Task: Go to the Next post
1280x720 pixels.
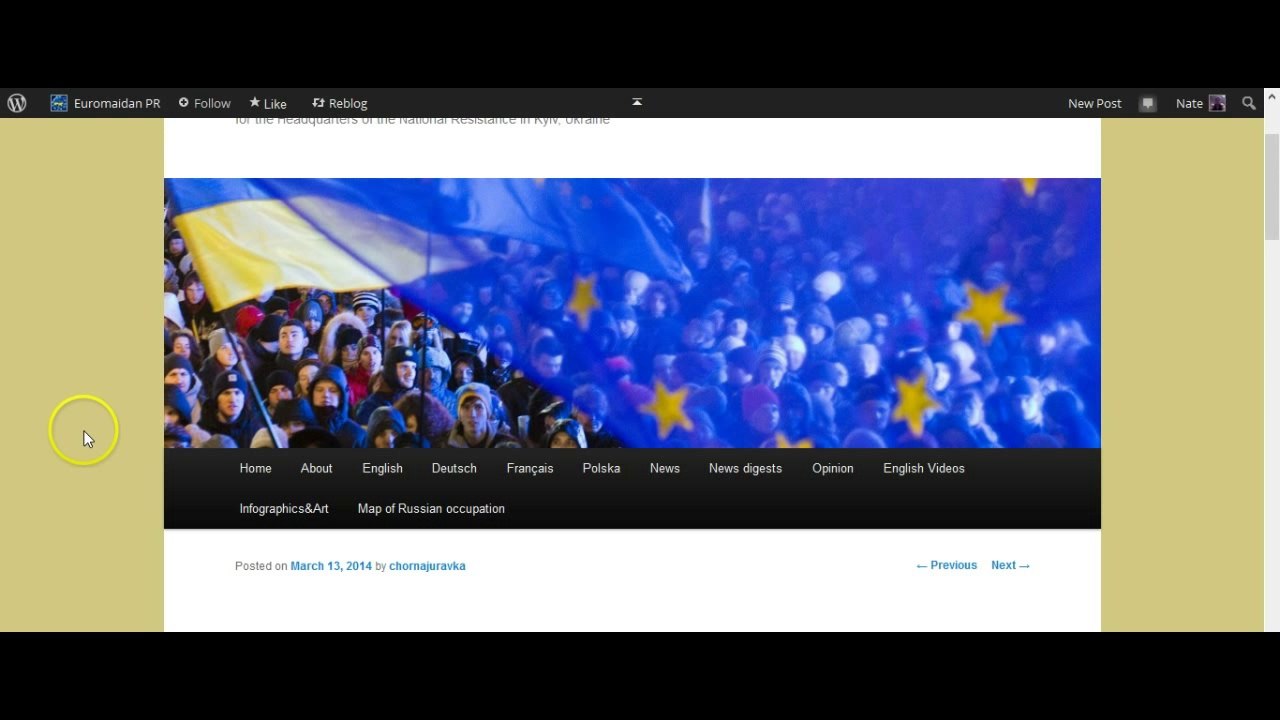Action: tap(1011, 565)
